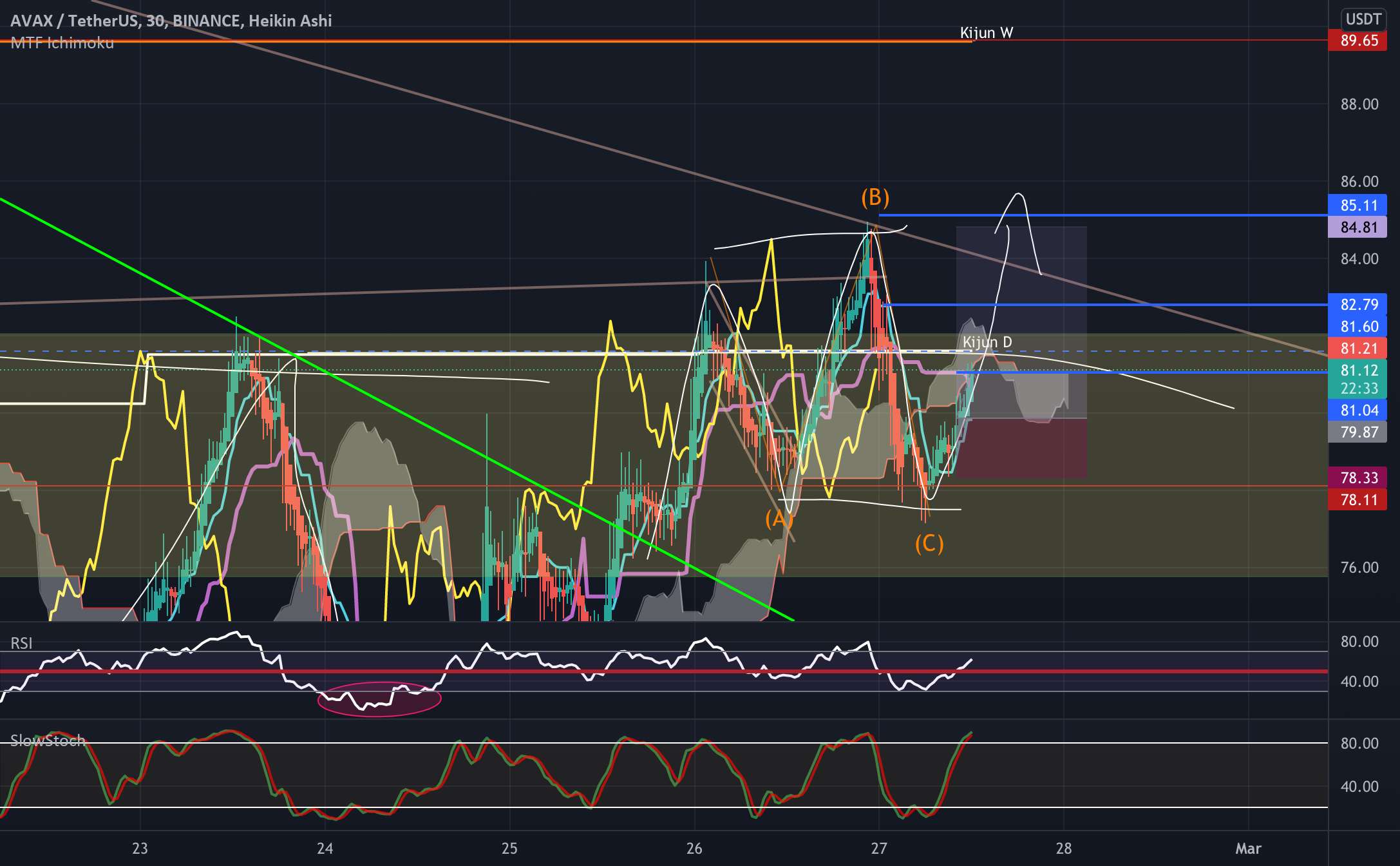Click the 81.04 blue price label
Image resolution: width=1400 pixels, height=866 pixels.
pyautogui.click(x=1357, y=410)
